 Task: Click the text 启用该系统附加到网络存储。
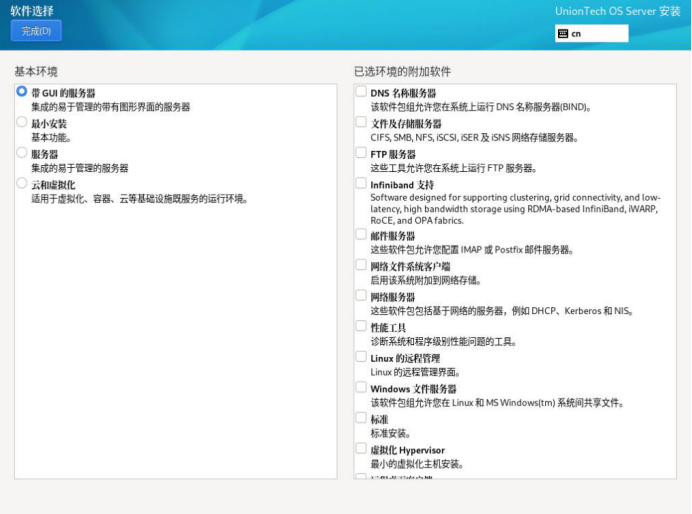pyautogui.click(x=425, y=280)
